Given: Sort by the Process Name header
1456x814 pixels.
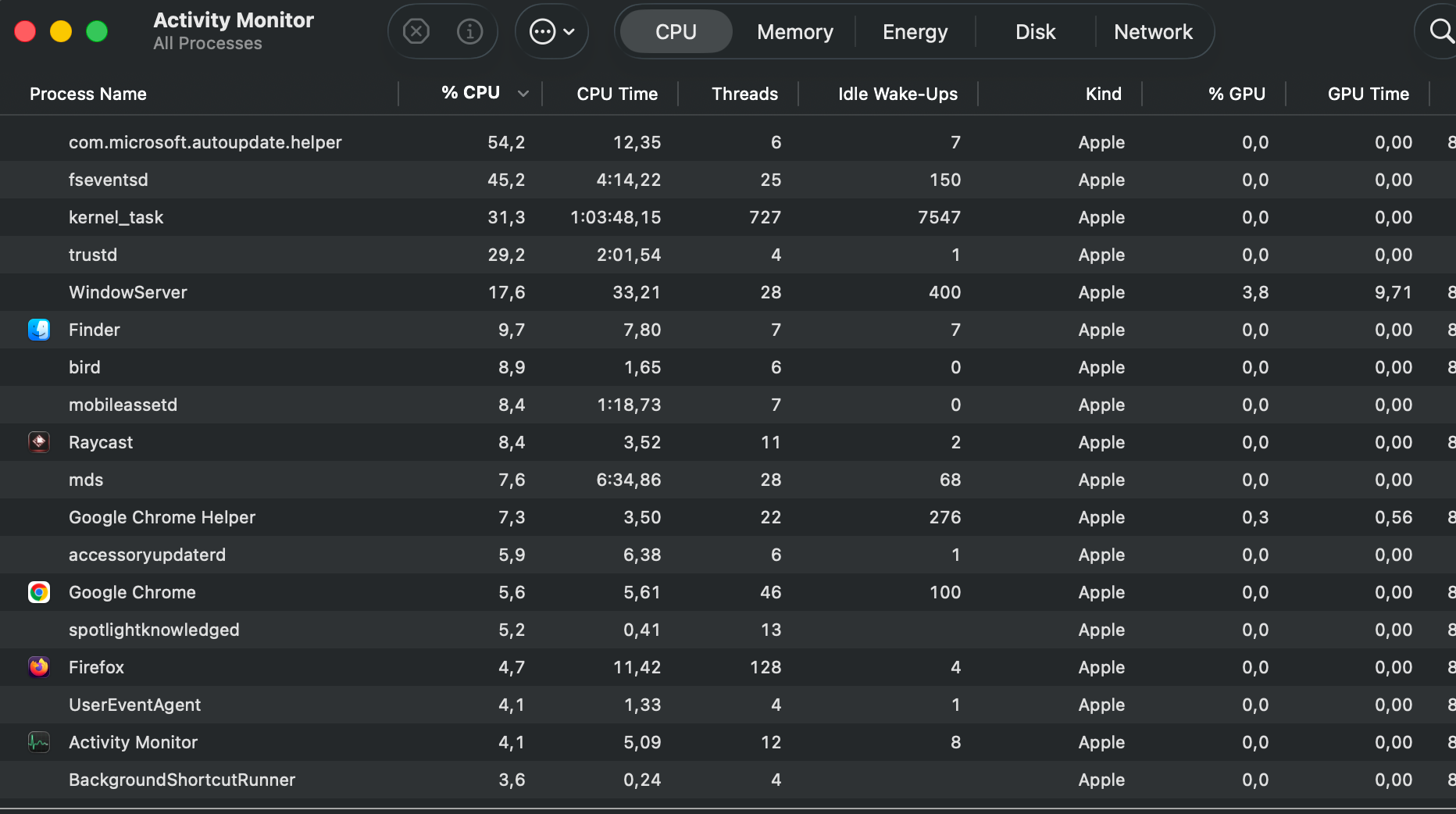Looking at the screenshot, I should [88, 94].
